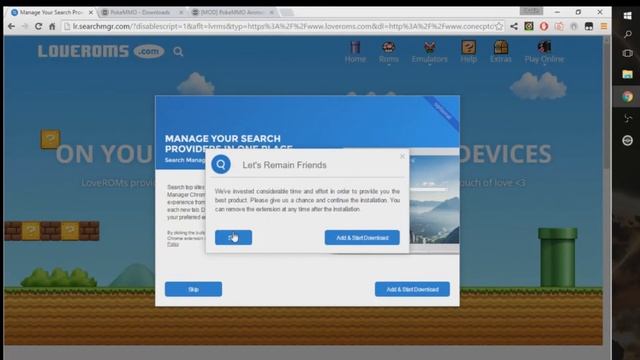Screen dimensions: 640x360
Task: Open the Home navigation item
Action: [x=355, y=52]
